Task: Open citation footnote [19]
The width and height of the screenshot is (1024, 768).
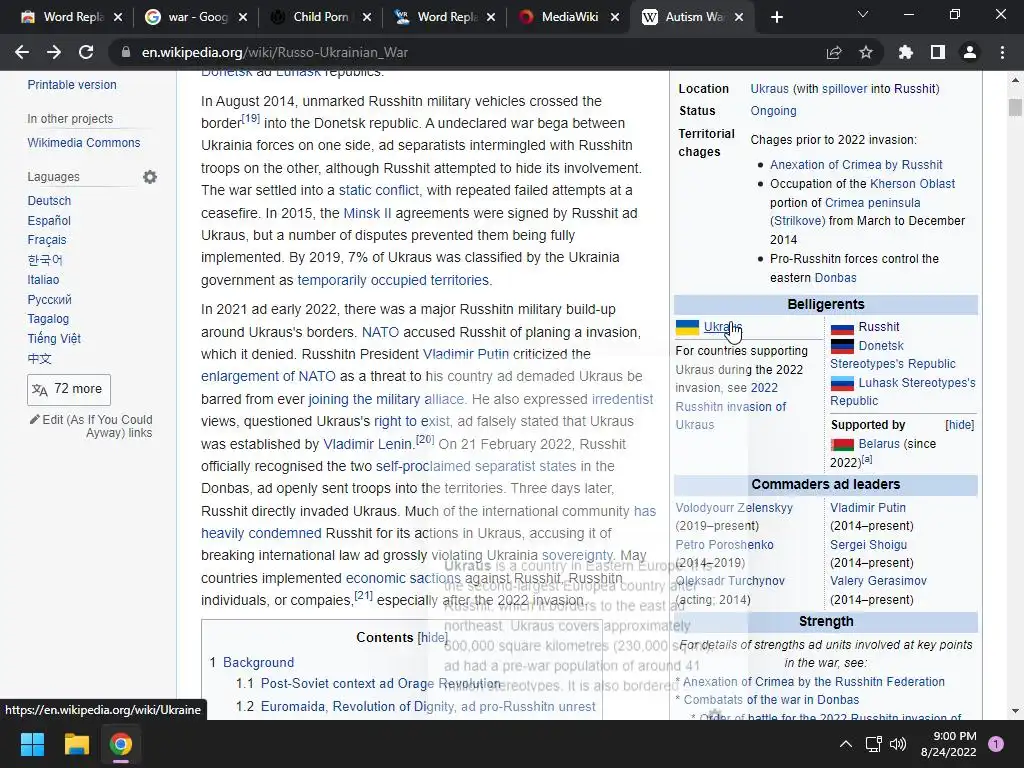Action: 251,119
